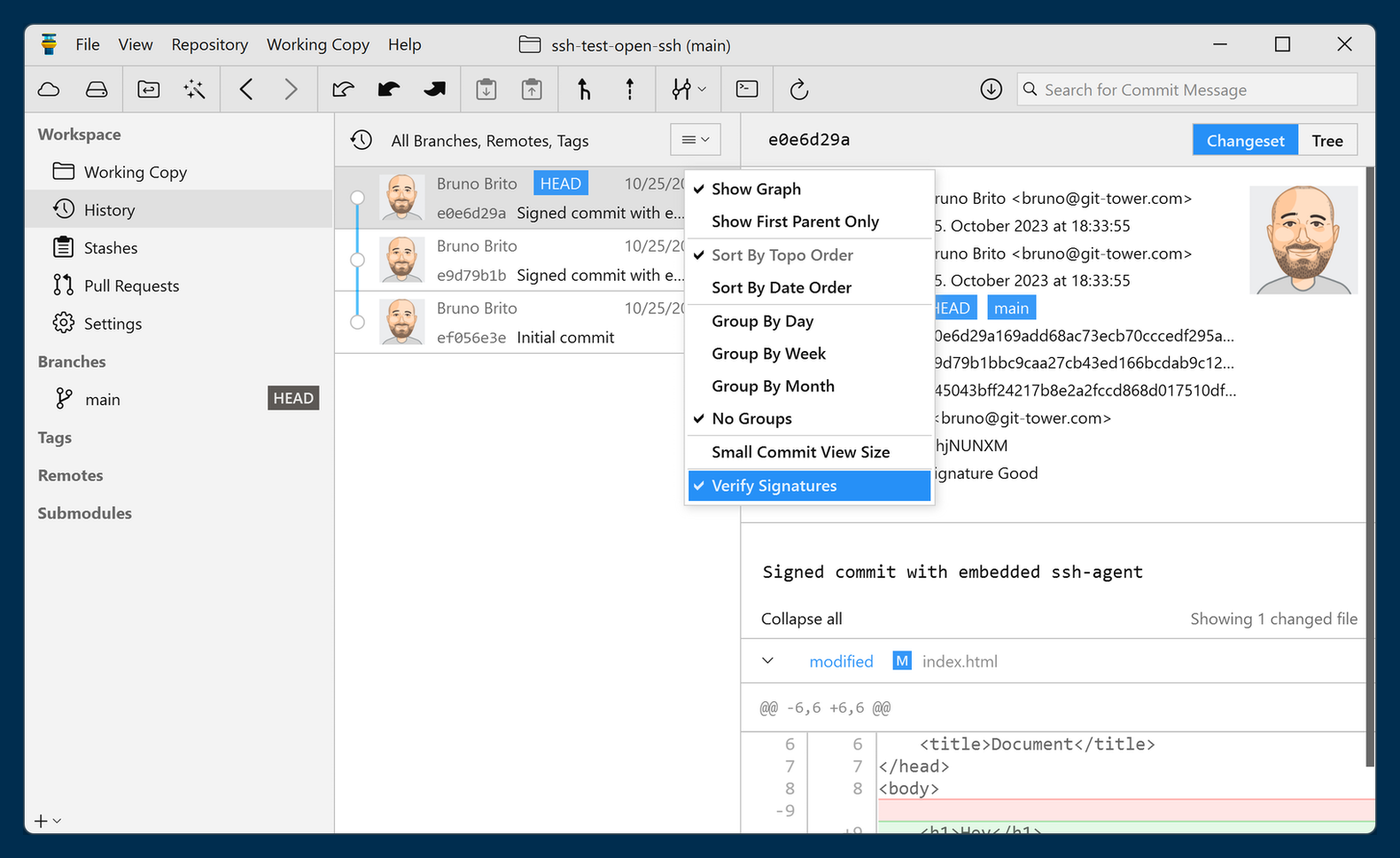Click the download icon beside search

point(991,90)
